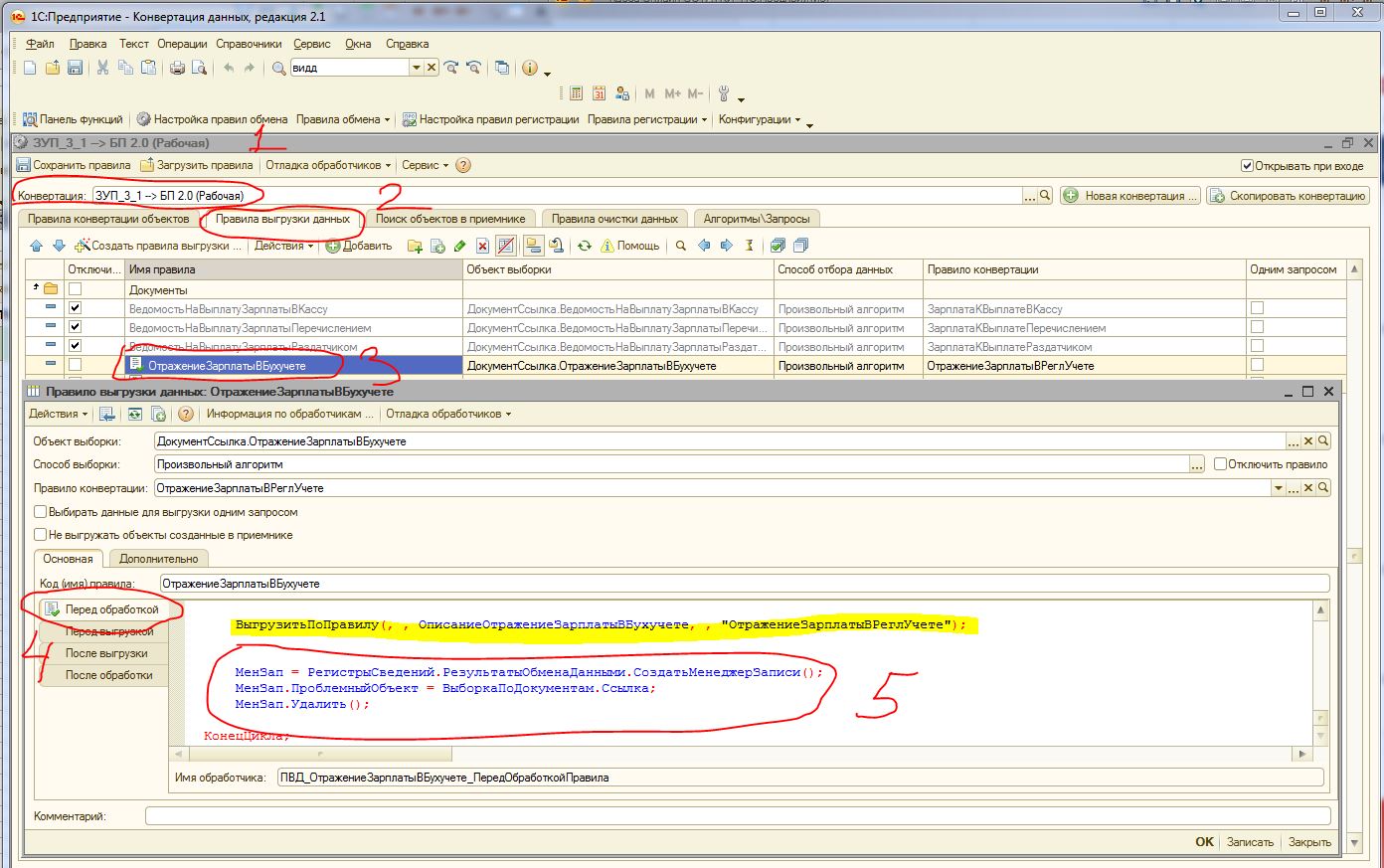Open the Справочники menu

point(249,44)
